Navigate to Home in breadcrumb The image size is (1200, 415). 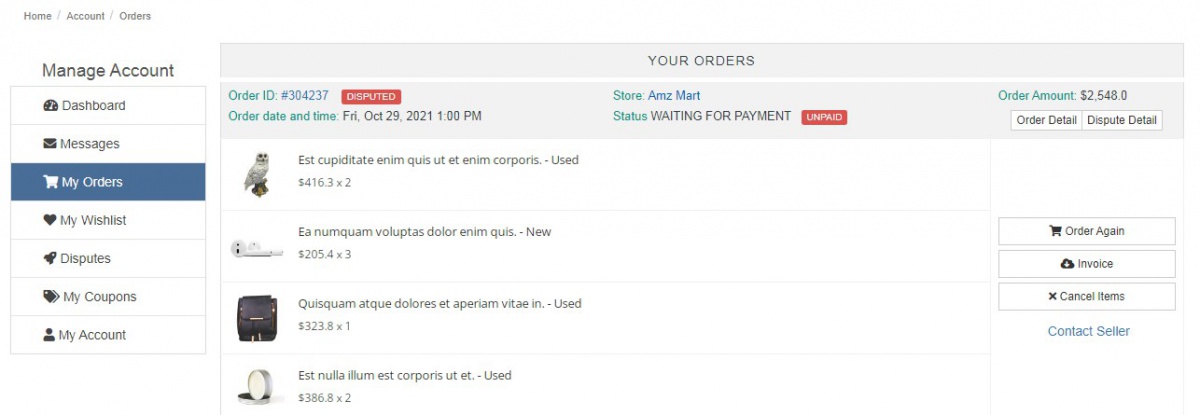click(37, 16)
